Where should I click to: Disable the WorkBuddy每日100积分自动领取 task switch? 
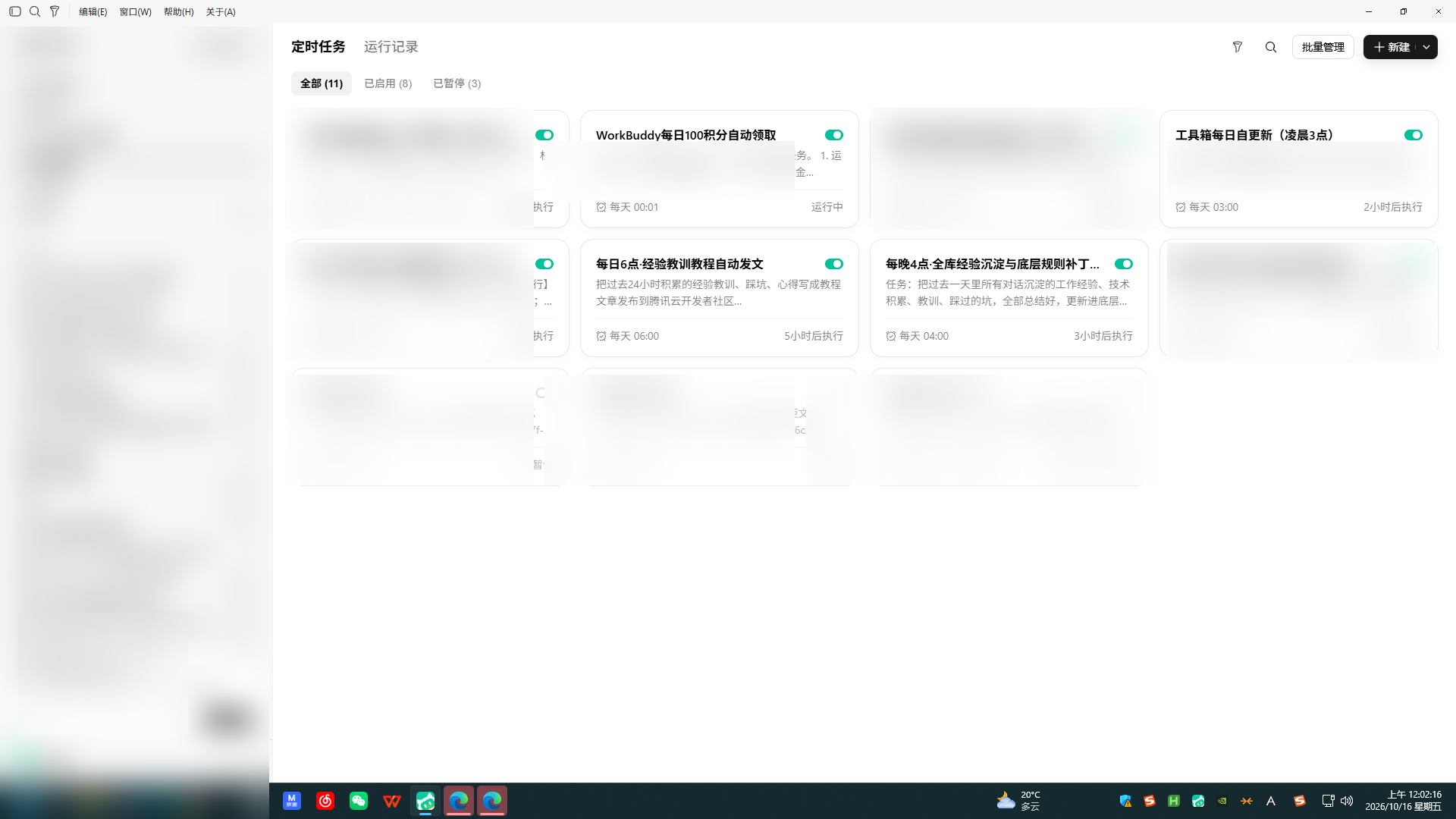834,135
